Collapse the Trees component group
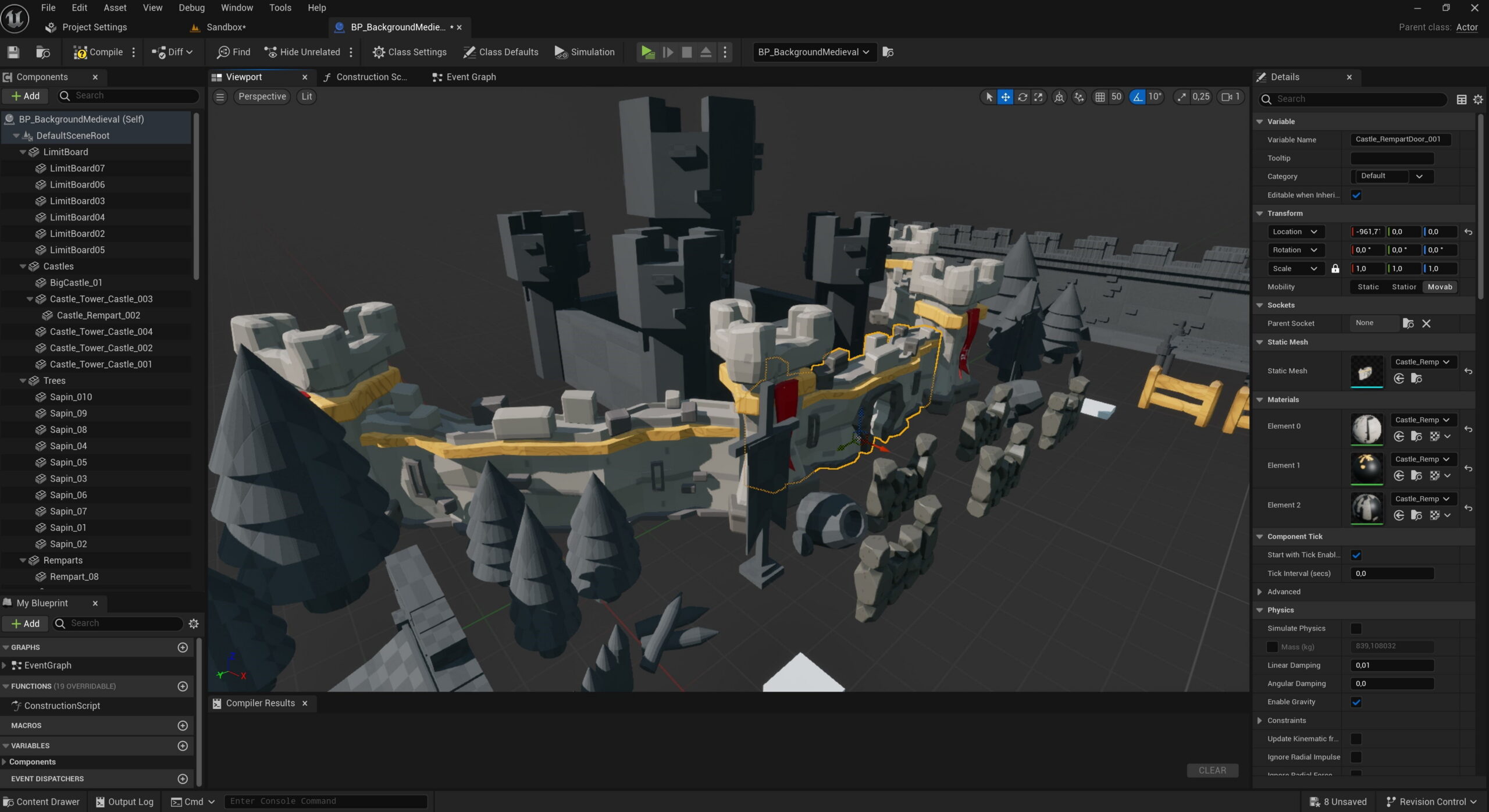The image size is (1489, 812). (x=23, y=380)
